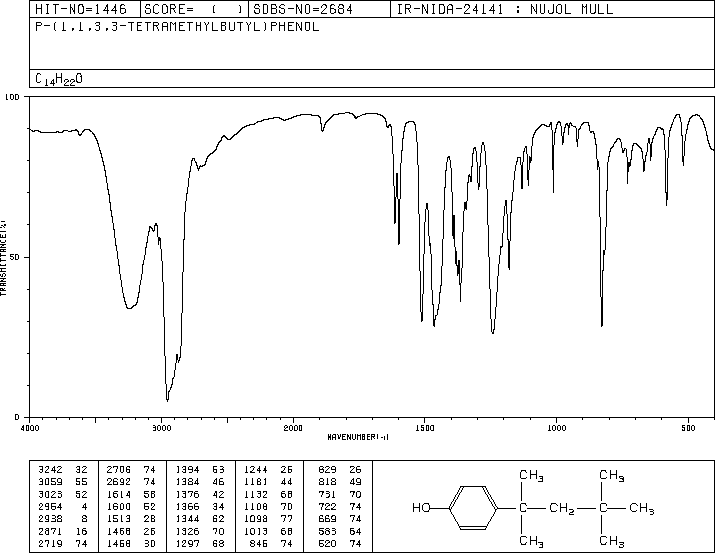Select peak table value 1244

[x=256, y=470]
